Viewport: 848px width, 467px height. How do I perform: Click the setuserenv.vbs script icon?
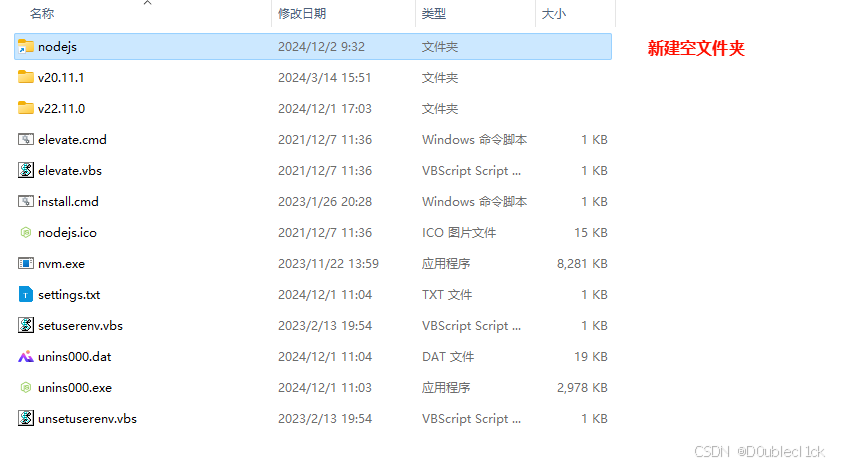(25, 325)
